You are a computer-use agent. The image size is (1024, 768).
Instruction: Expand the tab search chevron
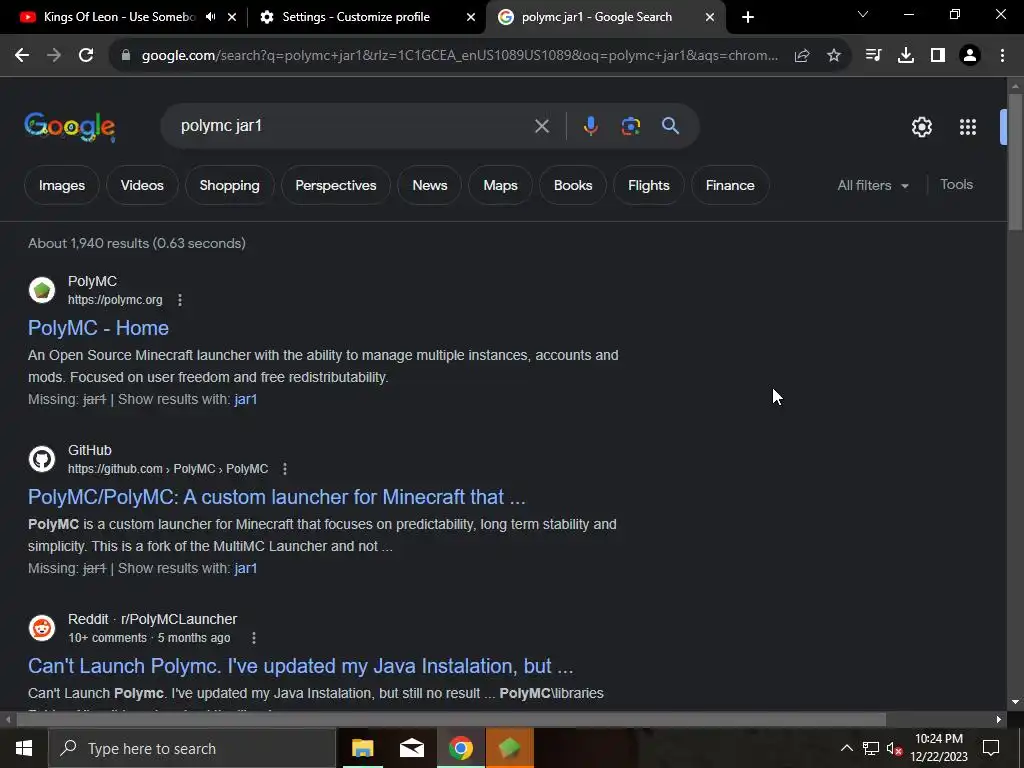[863, 14]
